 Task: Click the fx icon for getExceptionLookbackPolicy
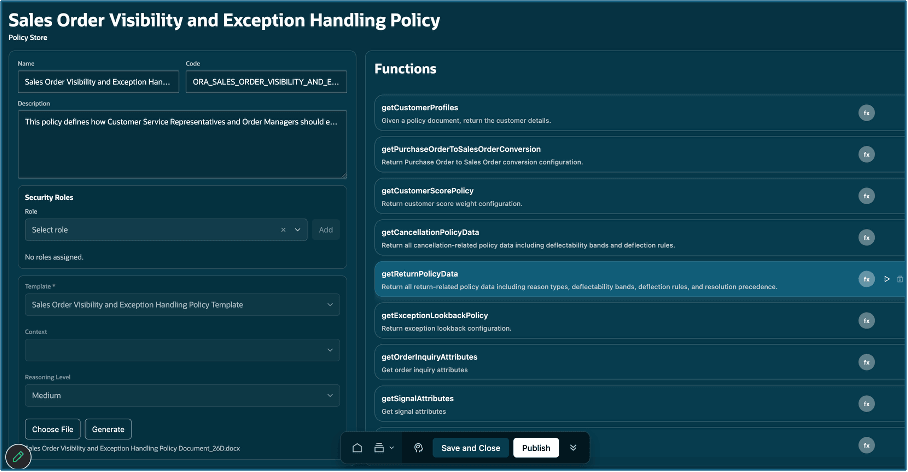tap(866, 321)
